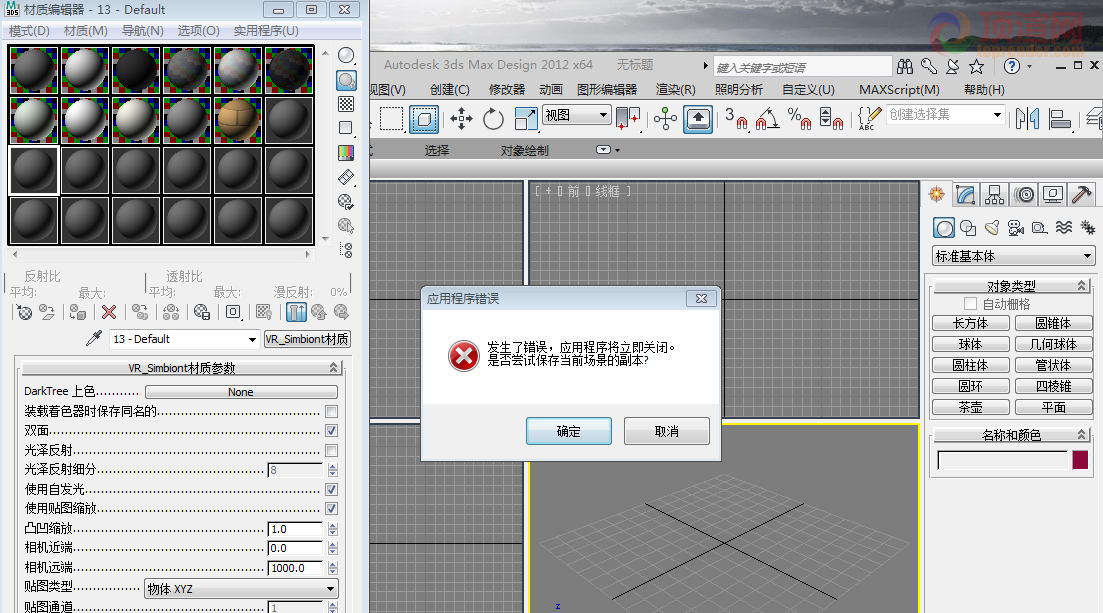Click the show end result icon

click(x=297, y=312)
